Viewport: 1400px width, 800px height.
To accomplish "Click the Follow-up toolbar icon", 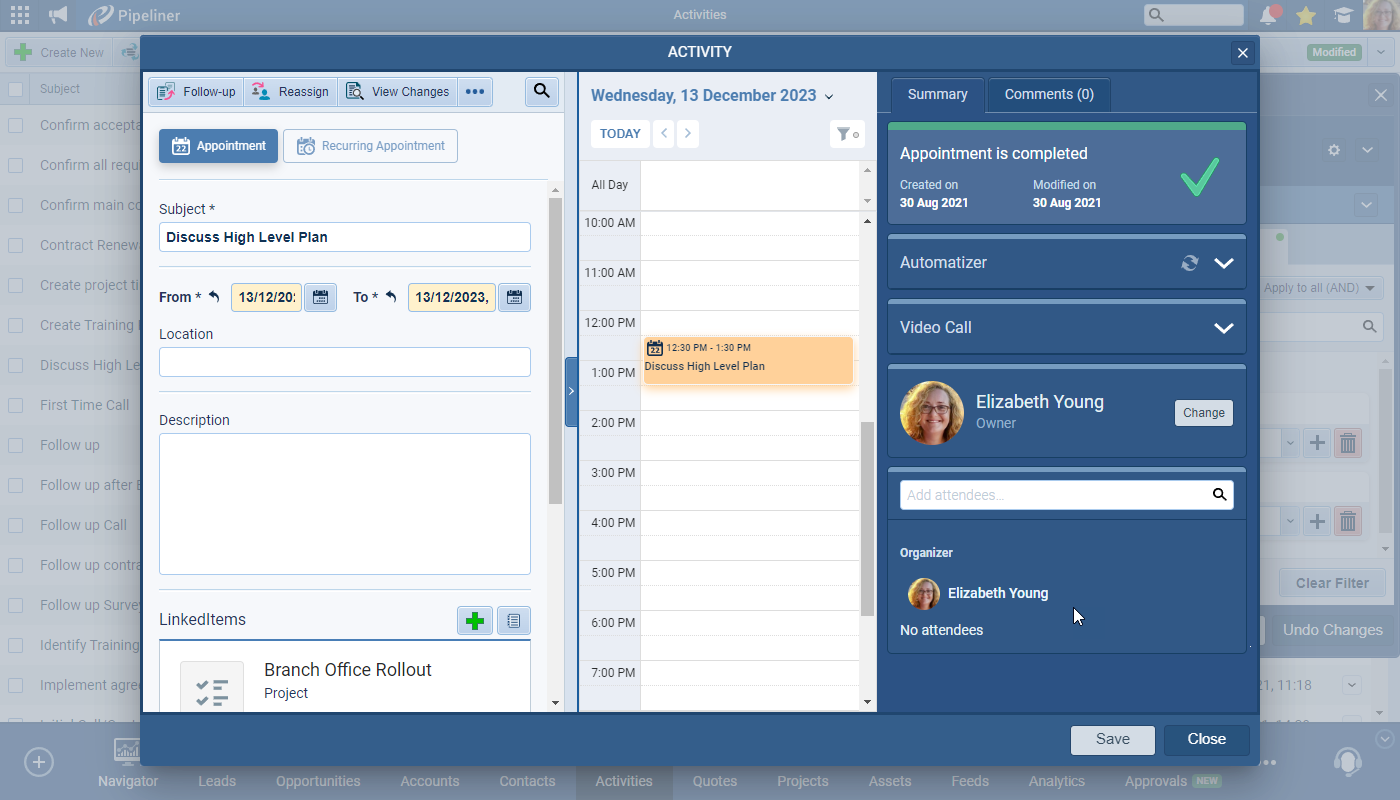I will pyautogui.click(x=196, y=92).
